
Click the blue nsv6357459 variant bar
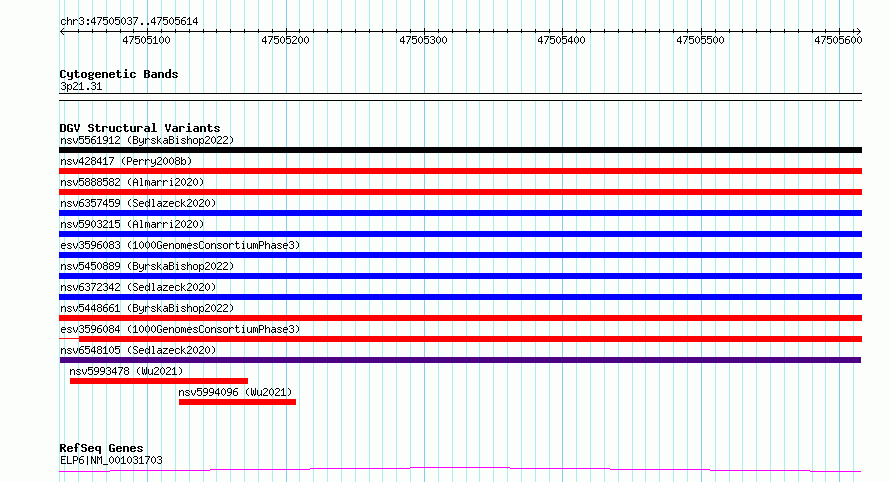click(460, 213)
